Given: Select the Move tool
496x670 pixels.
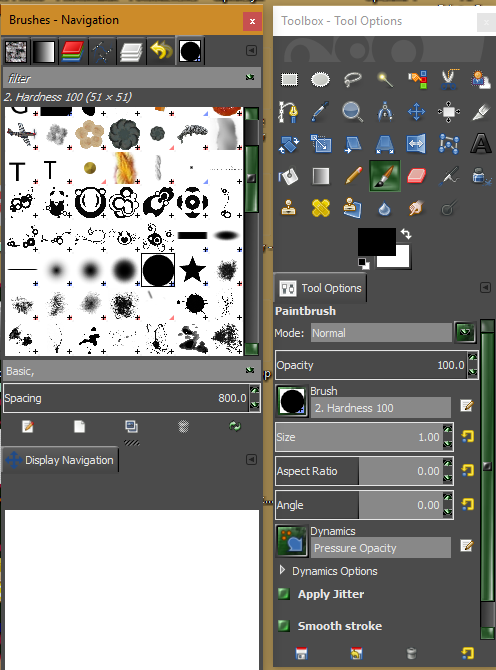Looking at the screenshot, I should [x=417, y=112].
